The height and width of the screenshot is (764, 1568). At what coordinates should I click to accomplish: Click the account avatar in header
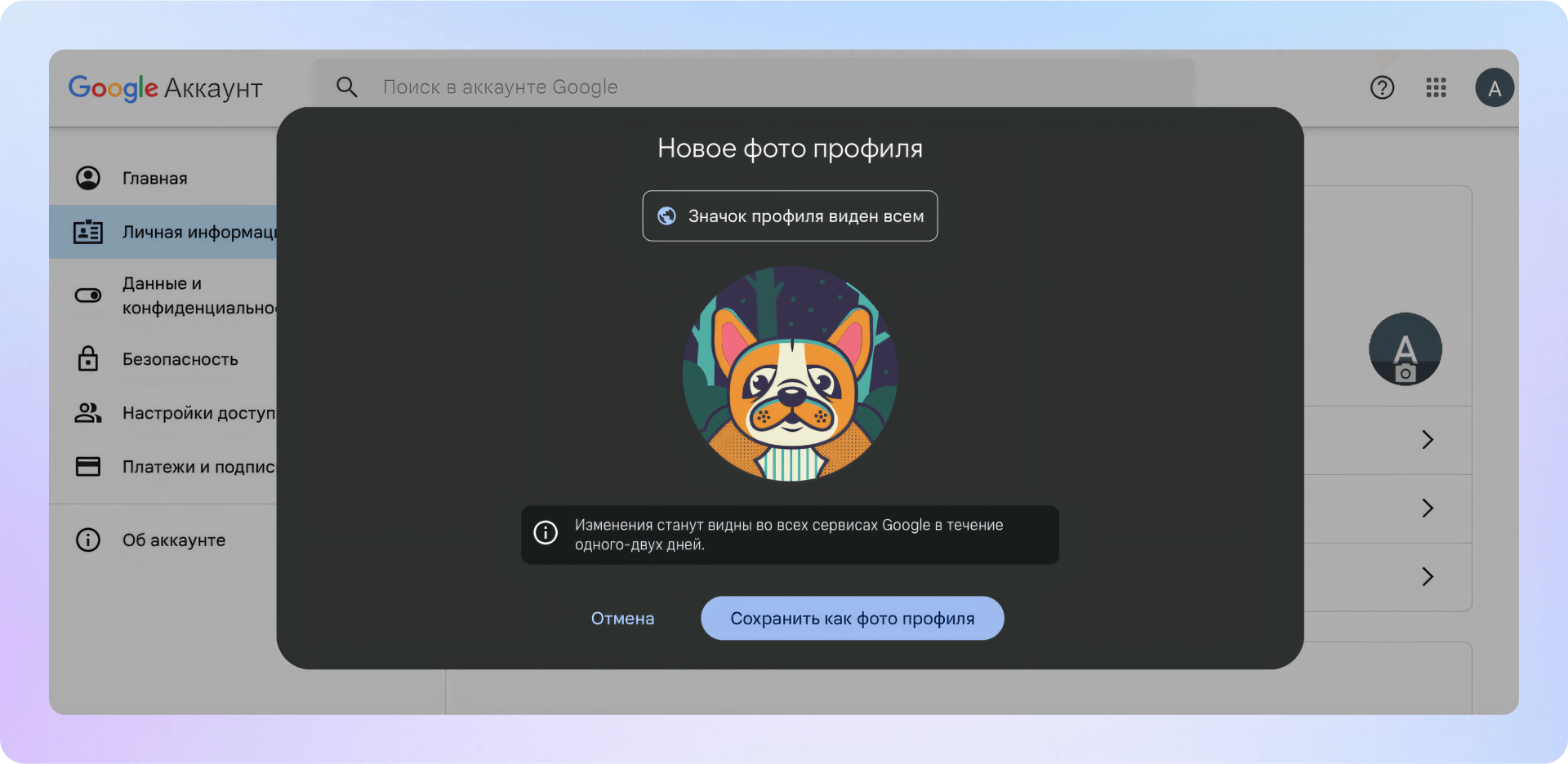coord(1494,88)
